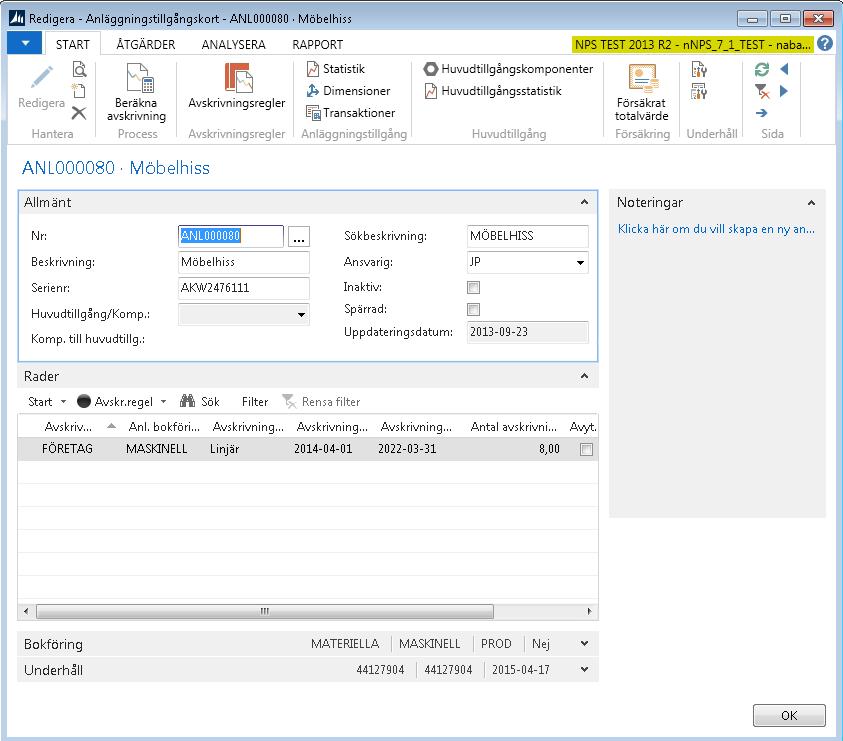Click the Sökbeskrivning field
The width and height of the screenshot is (843, 741).
point(527,236)
